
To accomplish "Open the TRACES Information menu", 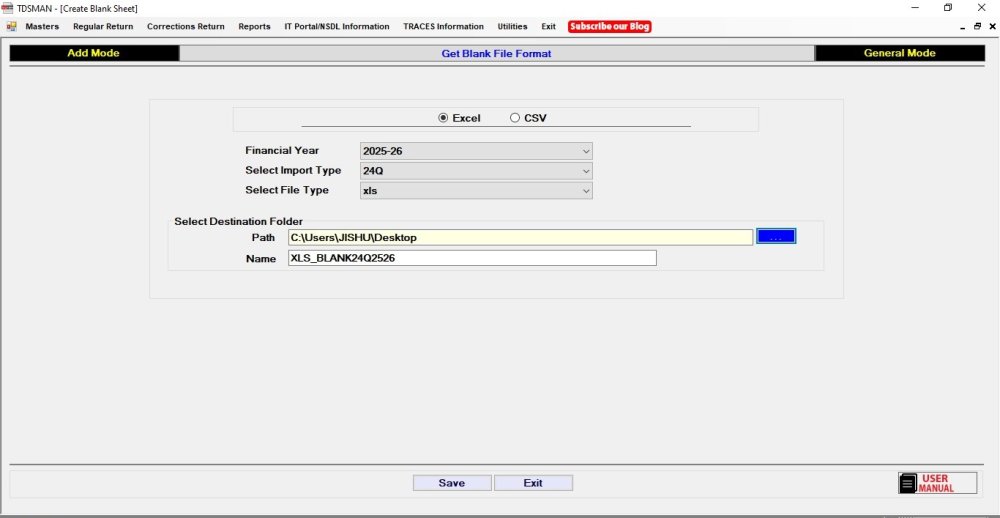I will tap(443, 27).
